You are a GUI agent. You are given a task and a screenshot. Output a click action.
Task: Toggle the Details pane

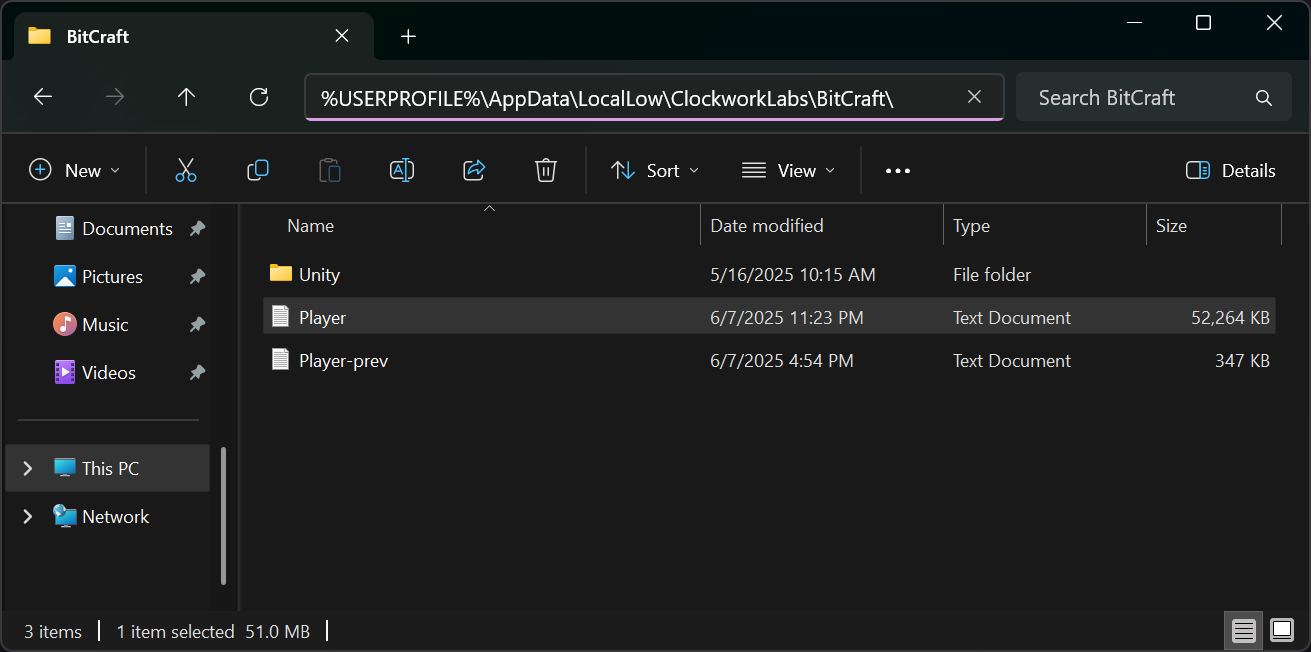tap(1231, 171)
